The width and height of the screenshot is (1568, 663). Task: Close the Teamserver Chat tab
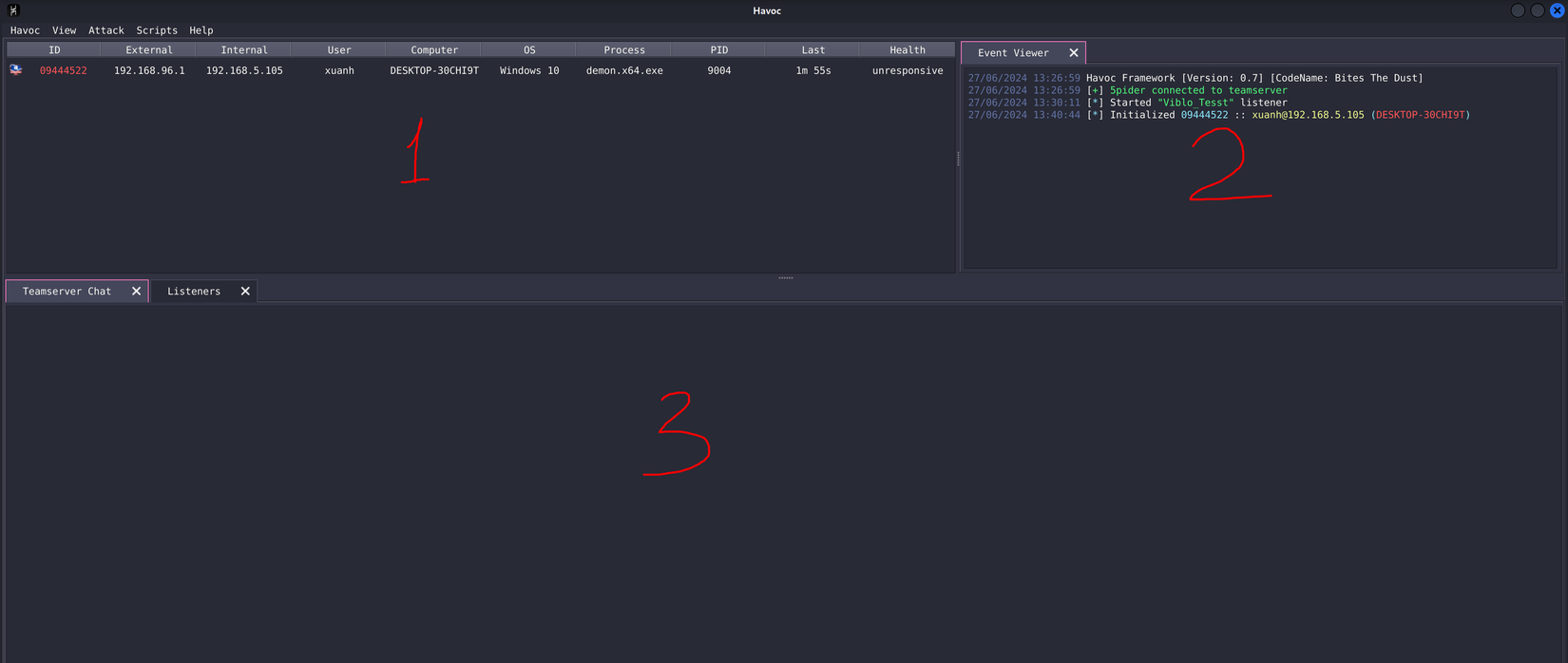pyautogui.click(x=136, y=292)
